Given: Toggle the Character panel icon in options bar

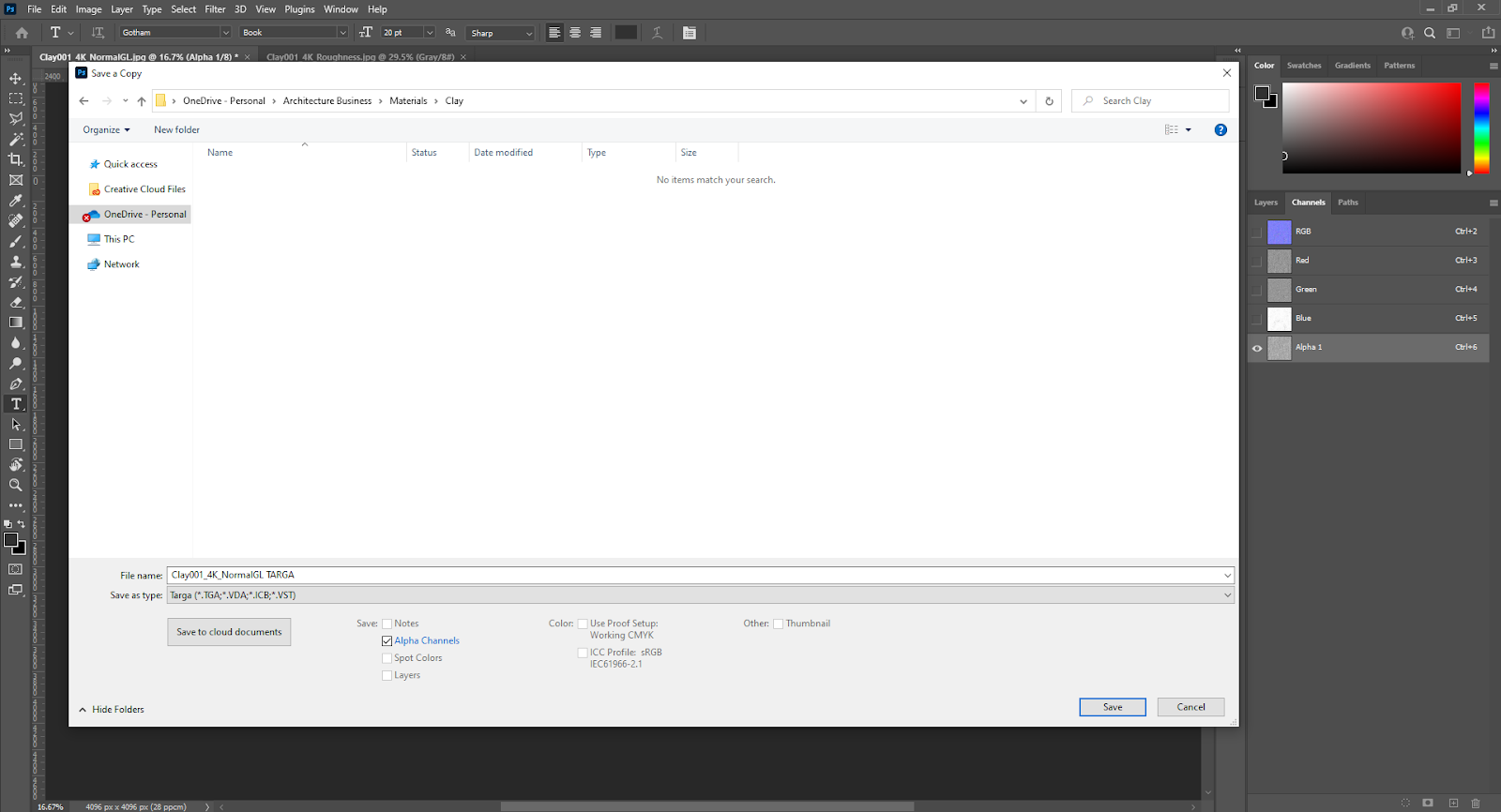Looking at the screenshot, I should point(690,33).
